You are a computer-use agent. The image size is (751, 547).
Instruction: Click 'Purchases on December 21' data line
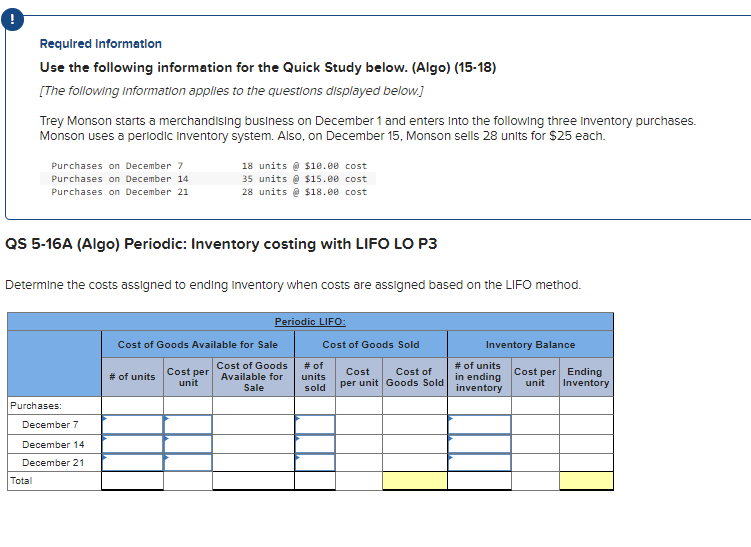click(209, 192)
